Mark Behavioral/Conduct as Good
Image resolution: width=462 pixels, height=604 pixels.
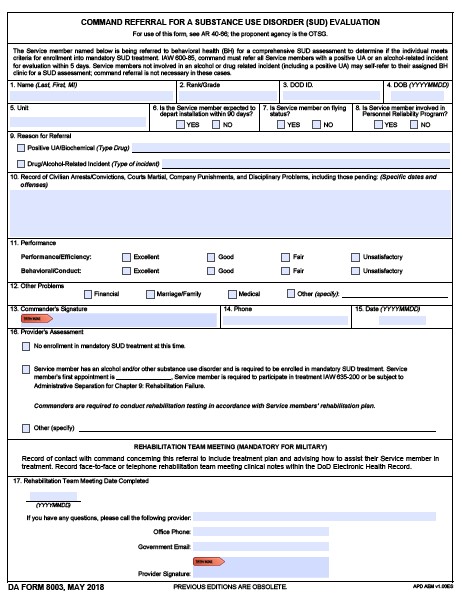click(211, 271)
